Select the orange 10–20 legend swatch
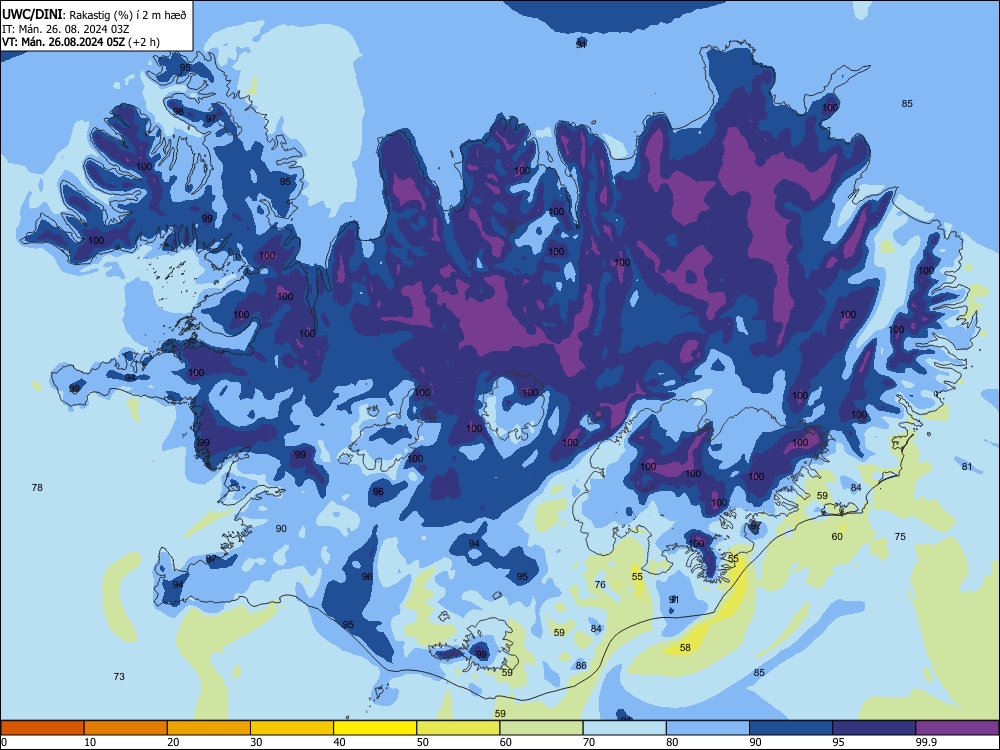The image size is (1000, 750). coord(126,728)
